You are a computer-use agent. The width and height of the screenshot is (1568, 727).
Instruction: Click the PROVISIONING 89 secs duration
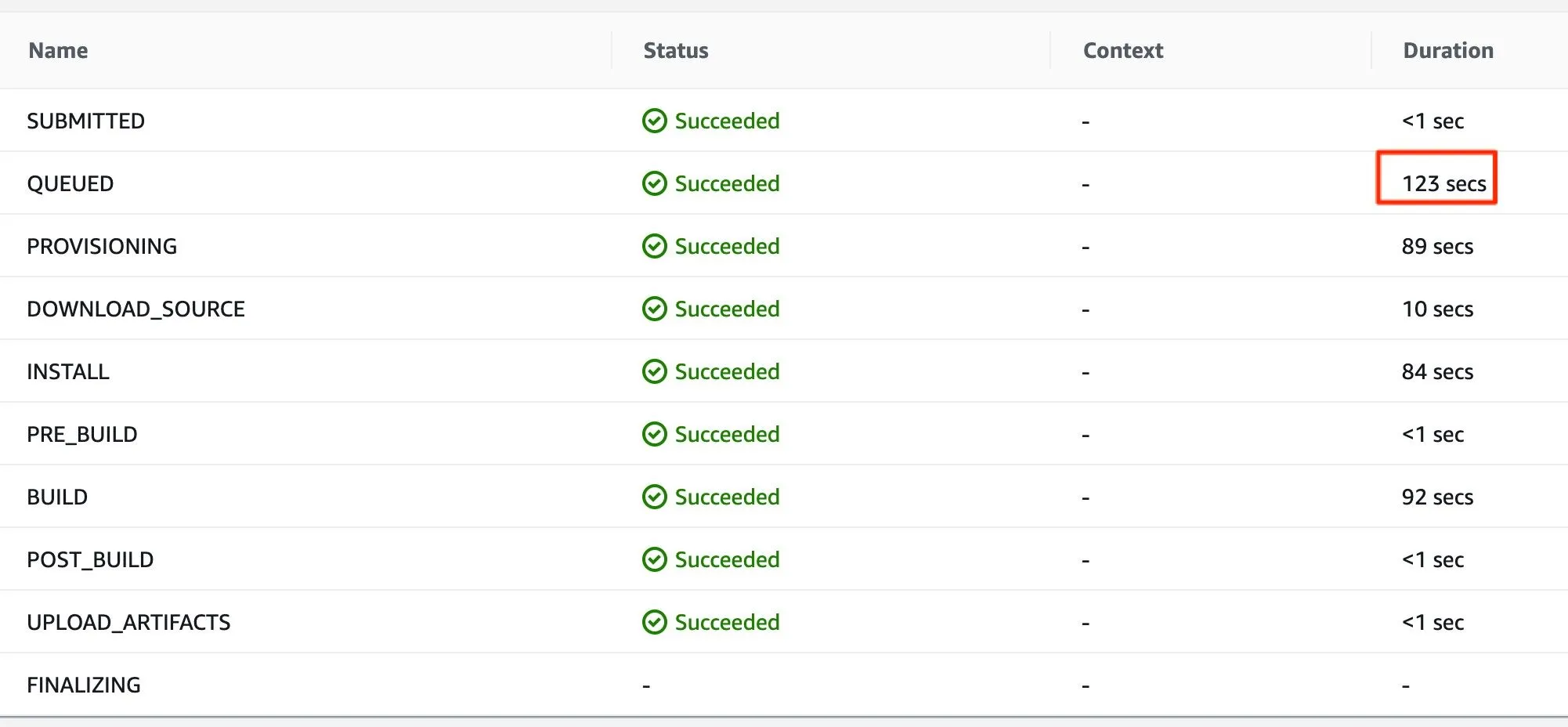pos(1437,247)
